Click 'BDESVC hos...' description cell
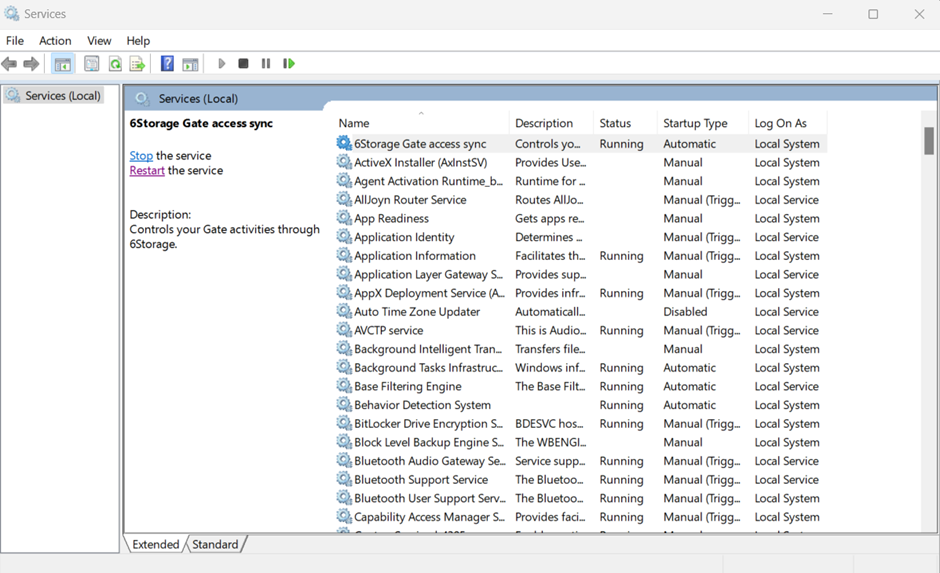 pos(549,424)
